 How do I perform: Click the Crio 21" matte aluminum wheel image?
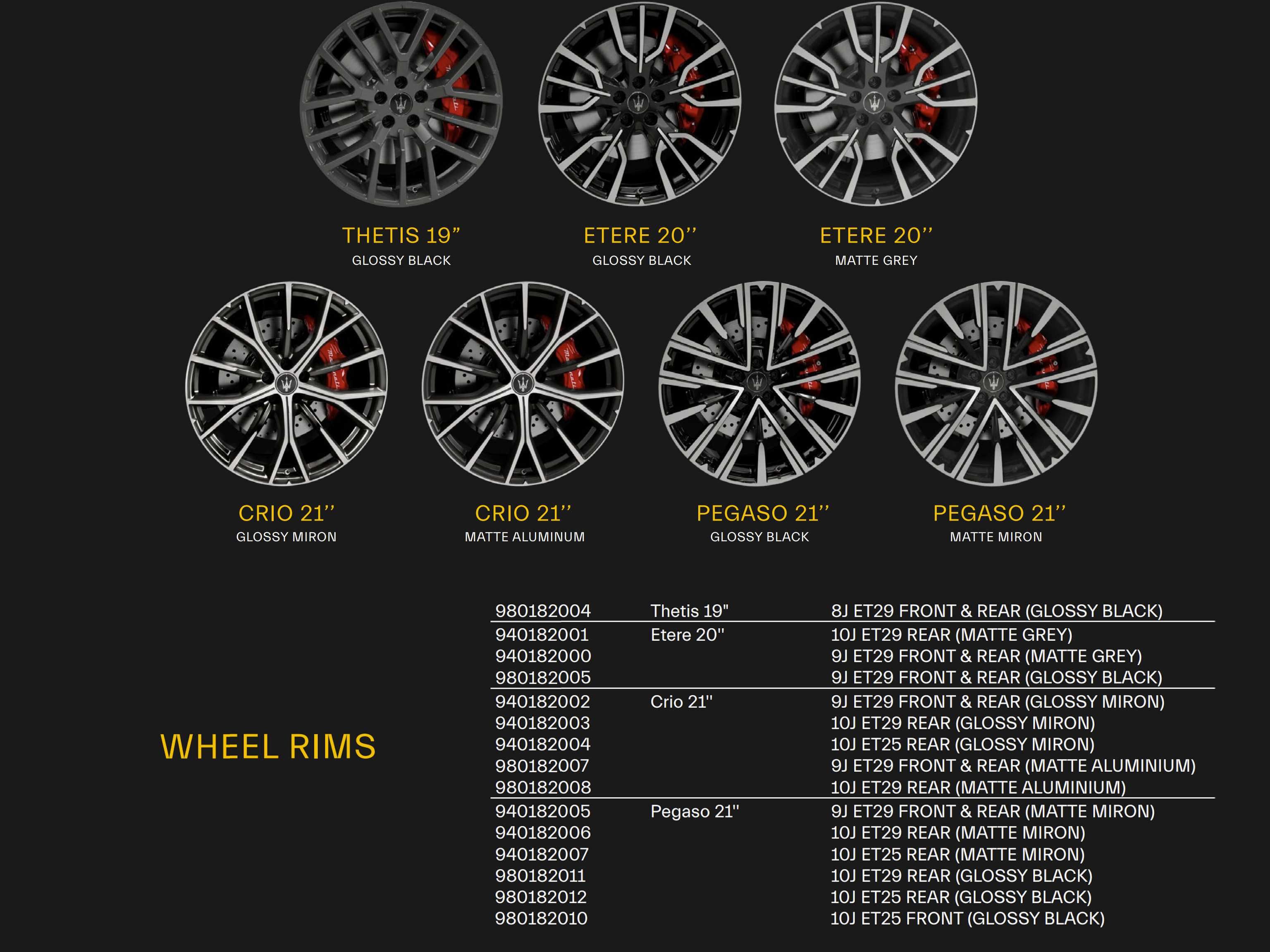(x=523, y=383)
